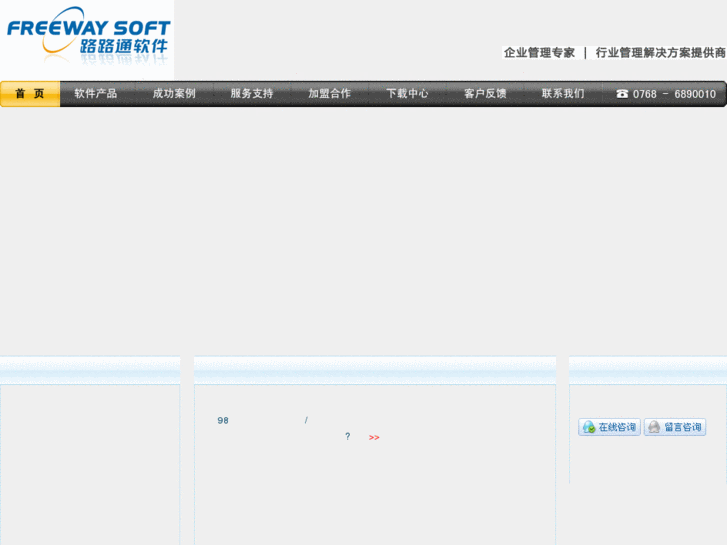727x545 pixels.
Task: Navigate to 联系我们 page
Action: [563, 94]
